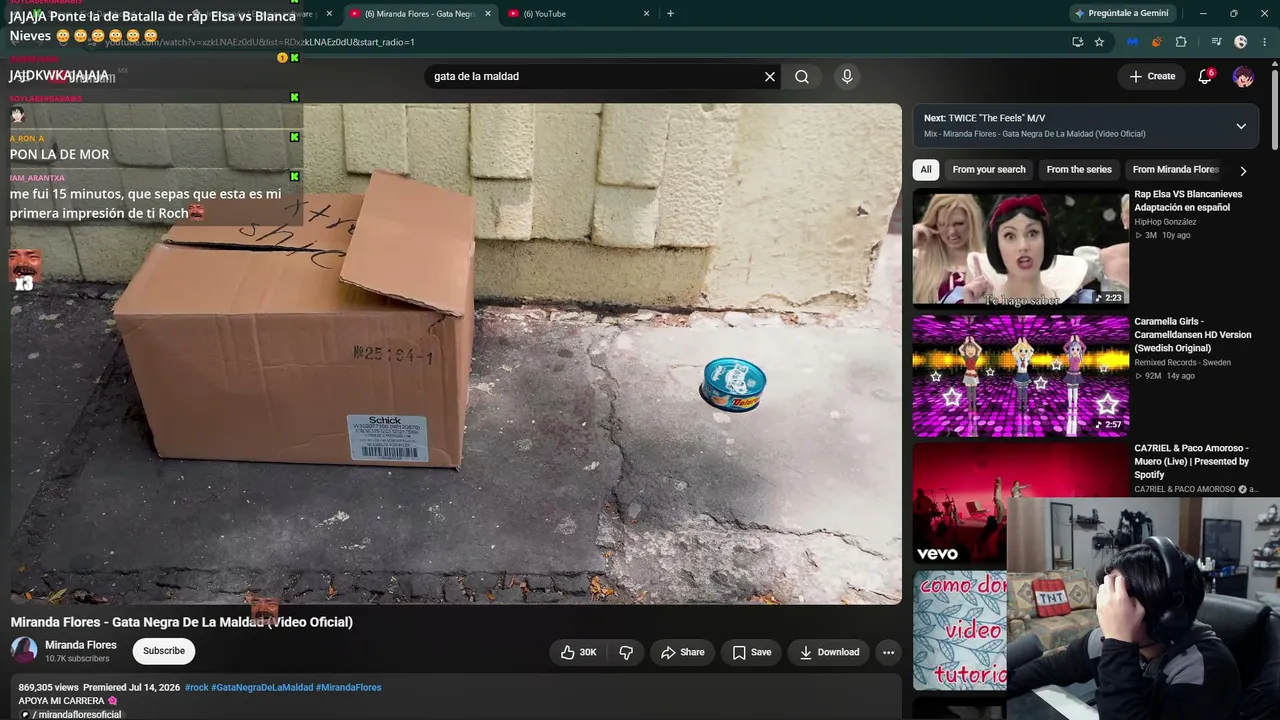Open the blue M browser extension
The height and width of the screenshot is (720, 1280).
[x=1132, y=42]
